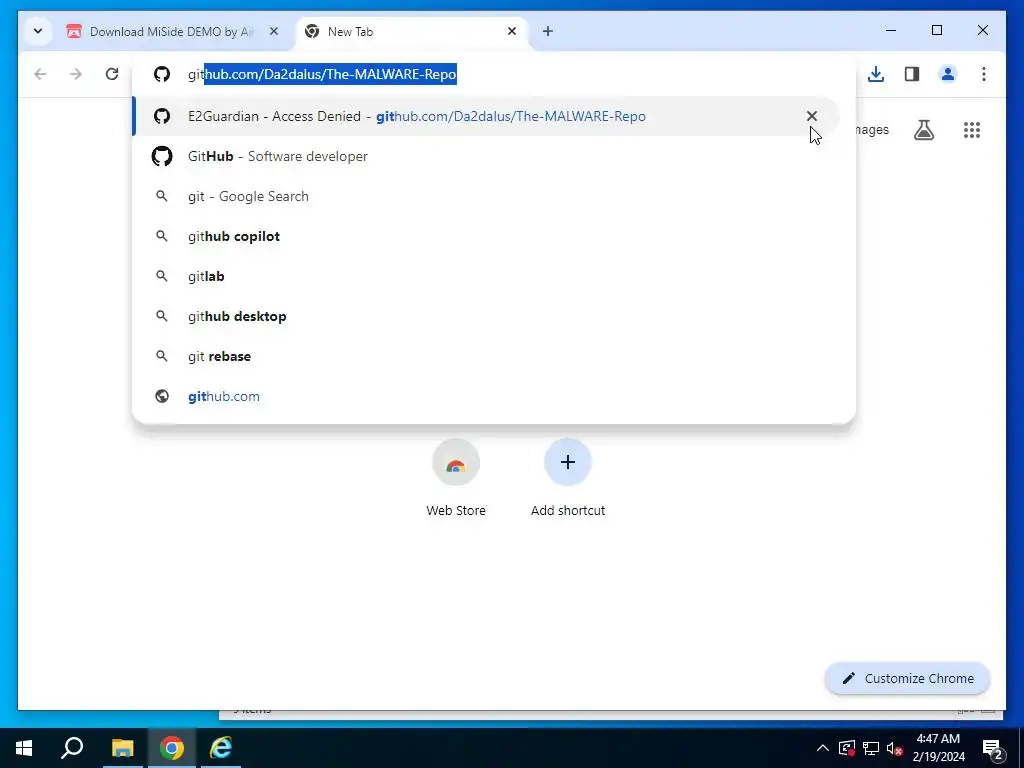Open github.com URL suggestion

(x=487, y=396)
